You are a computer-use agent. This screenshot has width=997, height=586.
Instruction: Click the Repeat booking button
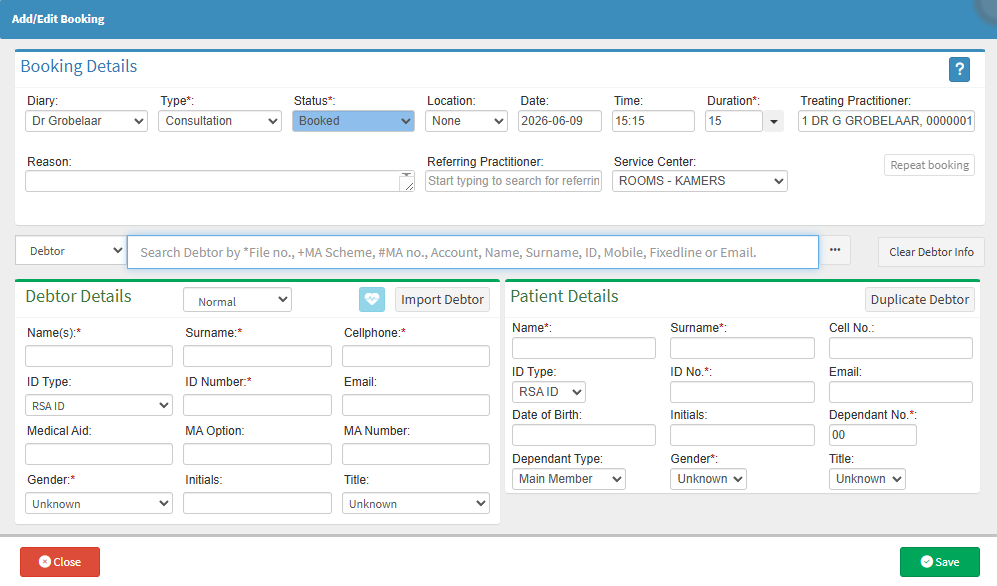[929, 165]
